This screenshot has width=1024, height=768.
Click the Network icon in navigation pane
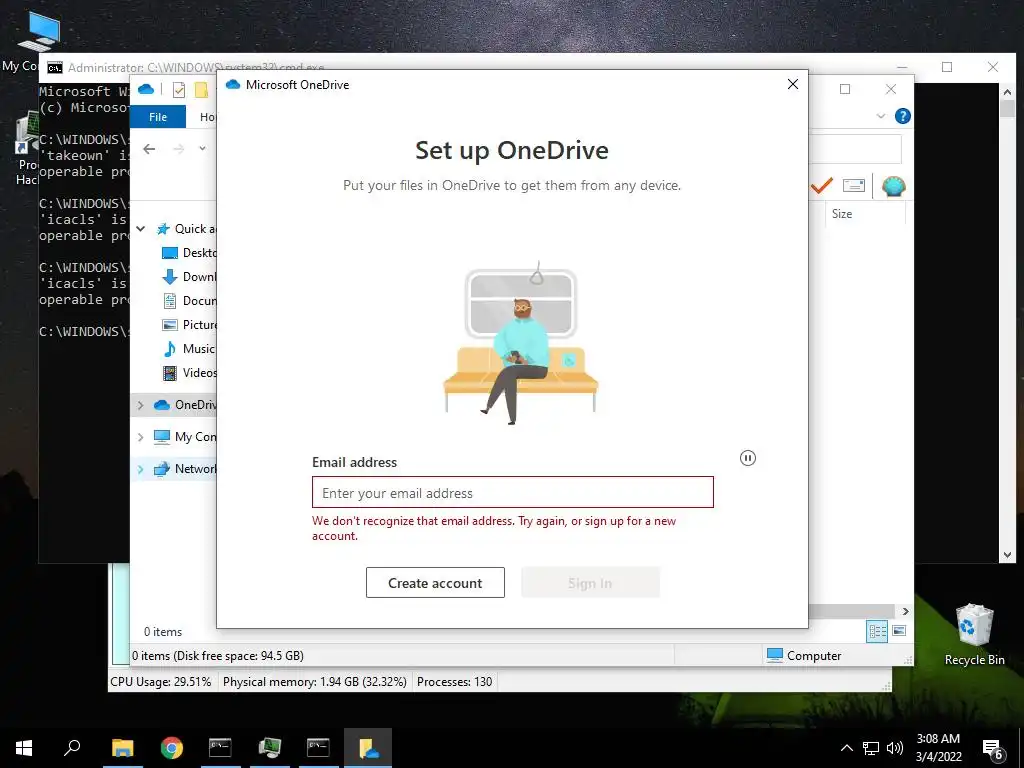point(161,469)
